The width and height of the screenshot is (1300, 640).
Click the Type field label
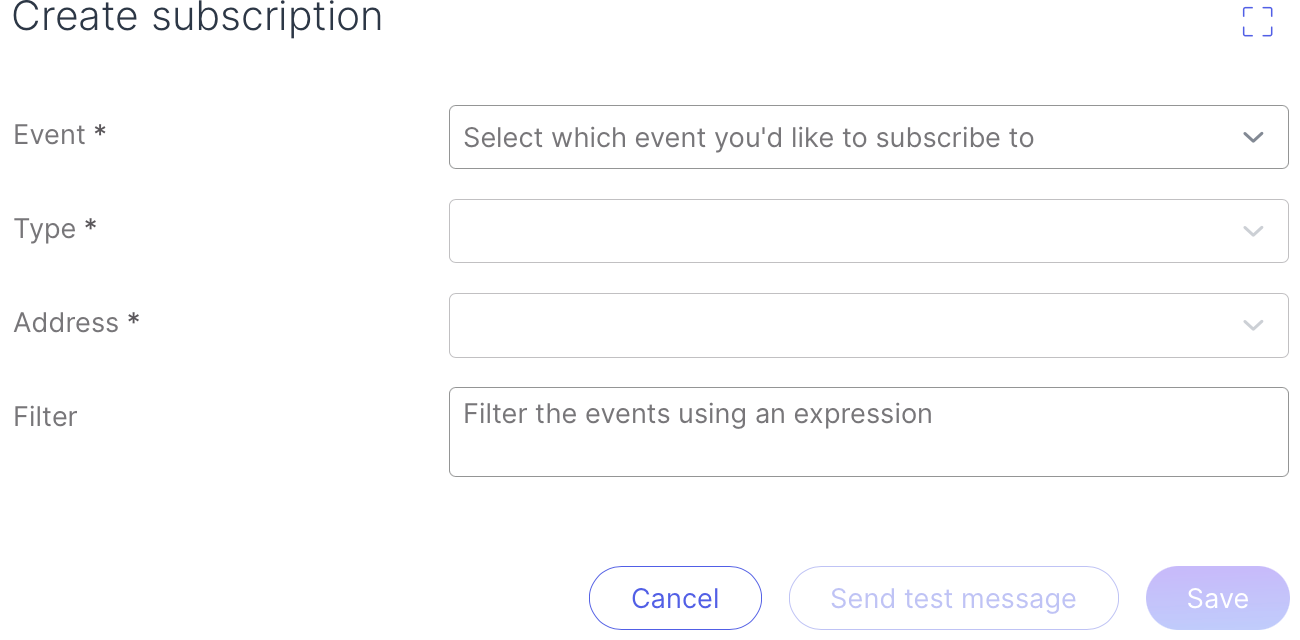pyautogui.click(x=45, y=229)
